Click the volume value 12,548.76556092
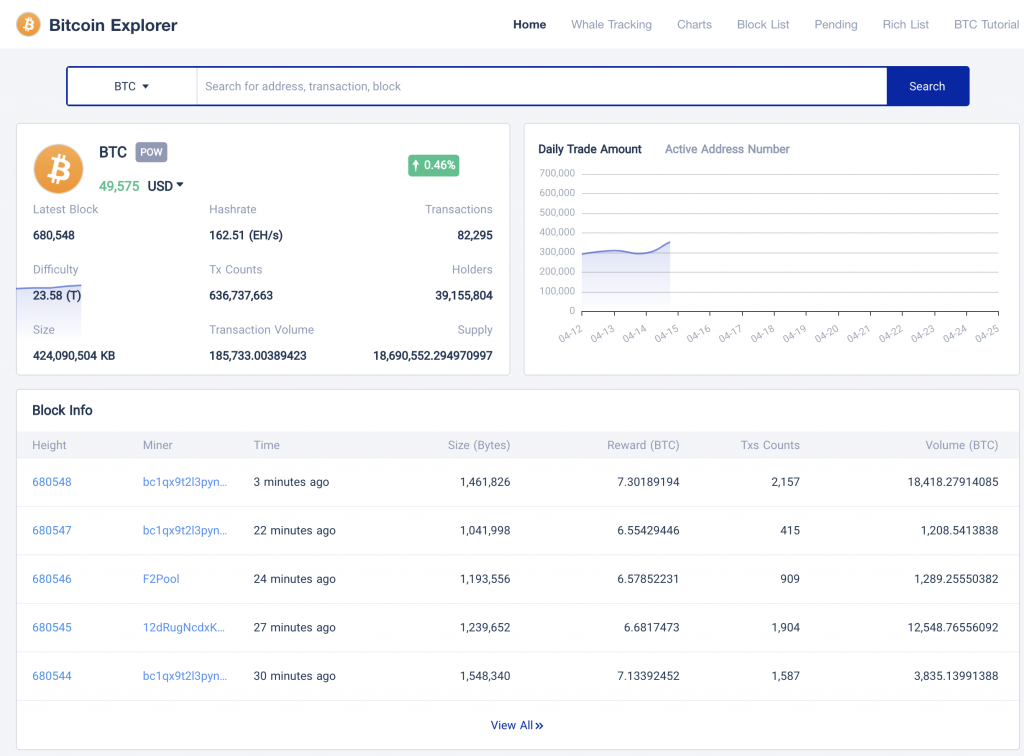Screen dimensions: 1024x756 (953, 627)
